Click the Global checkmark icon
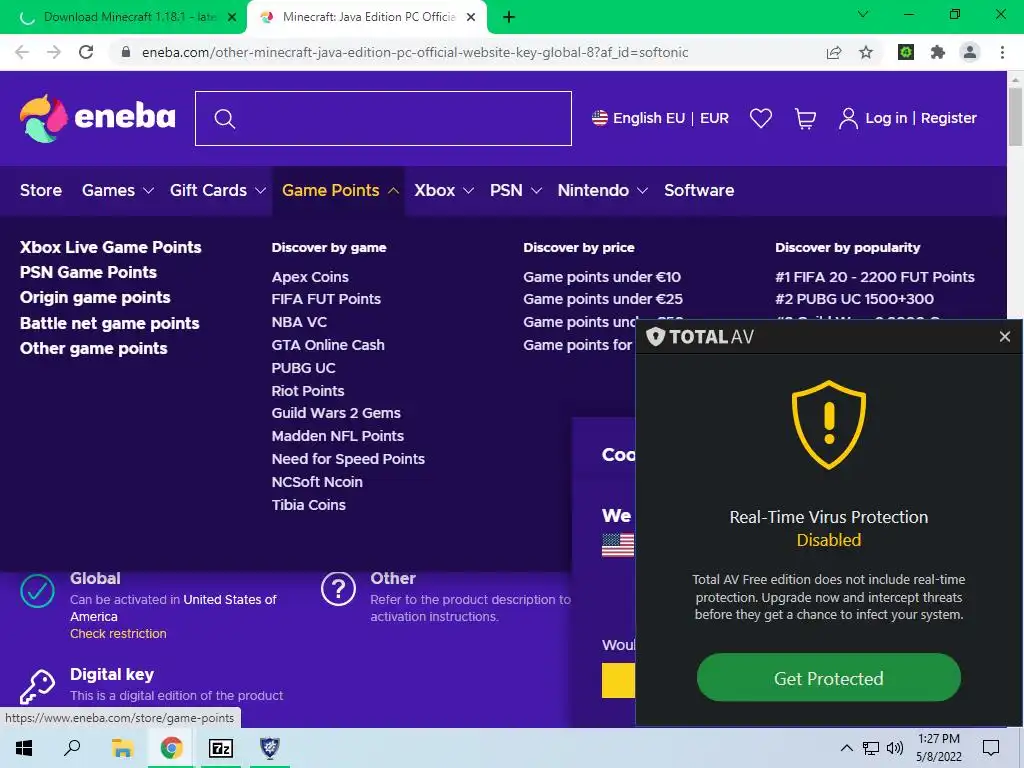Screen dimensions: 1024x768 pyautogui.click(x=37, y=590)
